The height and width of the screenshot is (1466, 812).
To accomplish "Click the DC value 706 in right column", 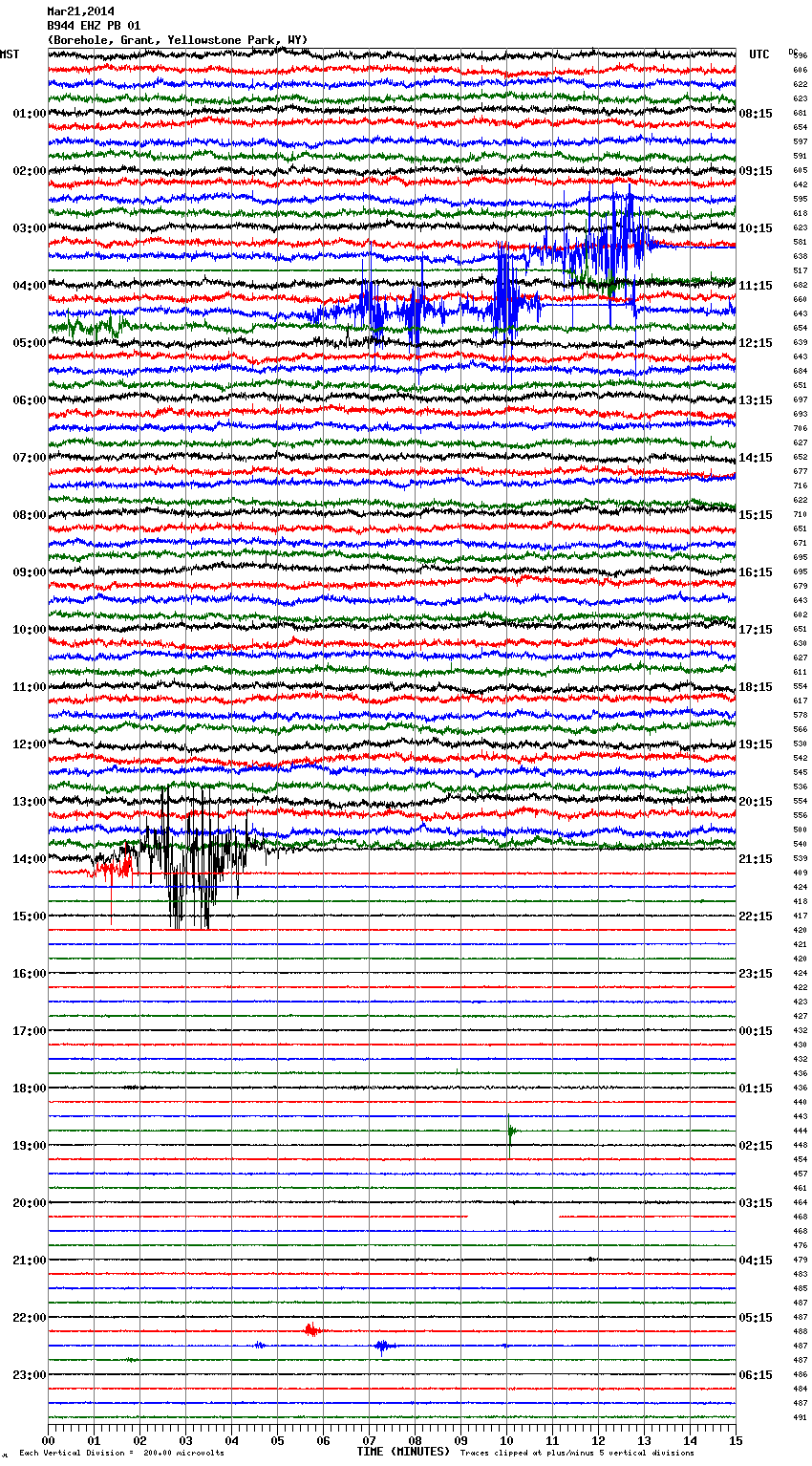I will pyautogui.click(x=800, y=429).
